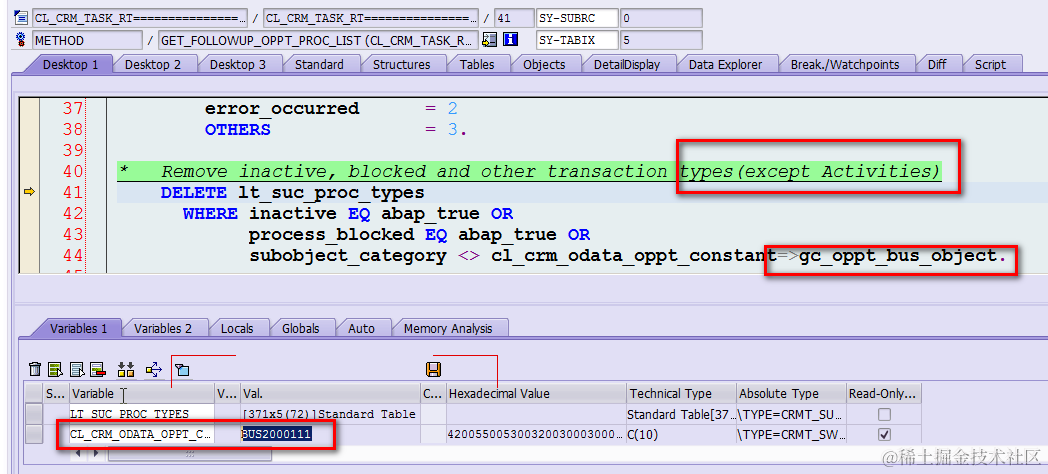
Task: Click the LT_SUC_PROC_TYPES variable name cell
Action: 142,414
